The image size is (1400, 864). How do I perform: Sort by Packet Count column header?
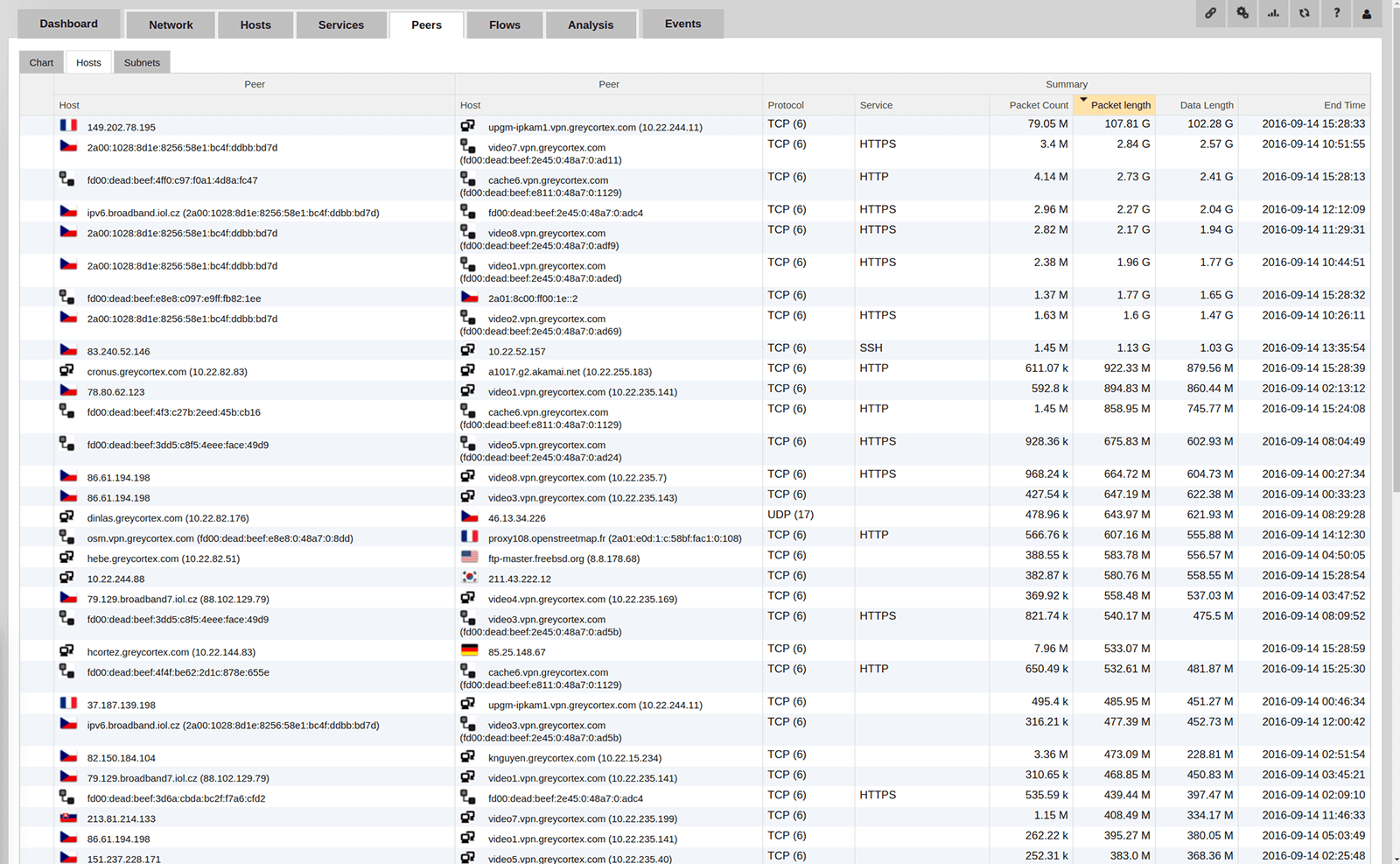[x=1032, y=105]
